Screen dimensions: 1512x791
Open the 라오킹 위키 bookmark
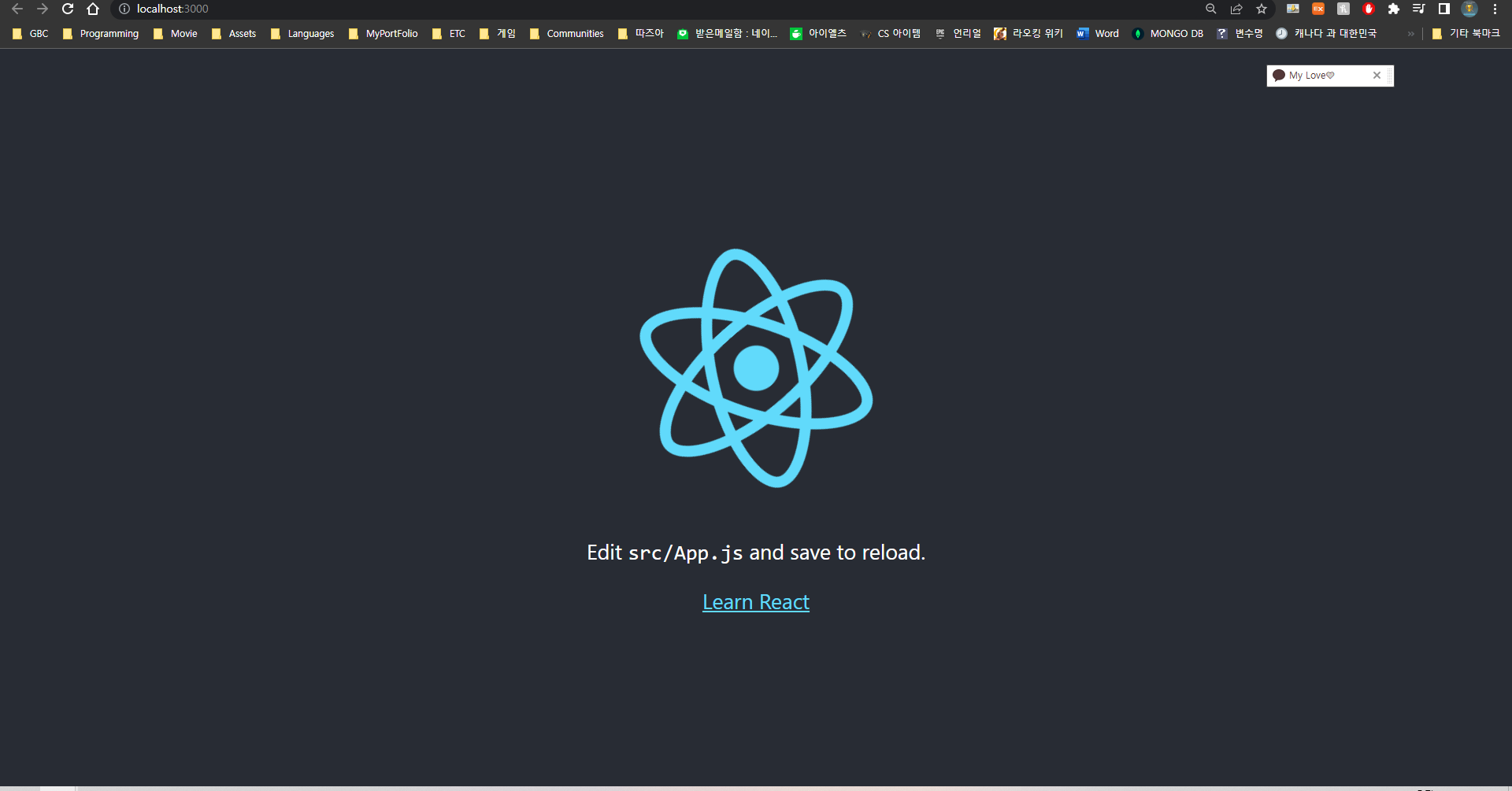tap(1028, 34)
